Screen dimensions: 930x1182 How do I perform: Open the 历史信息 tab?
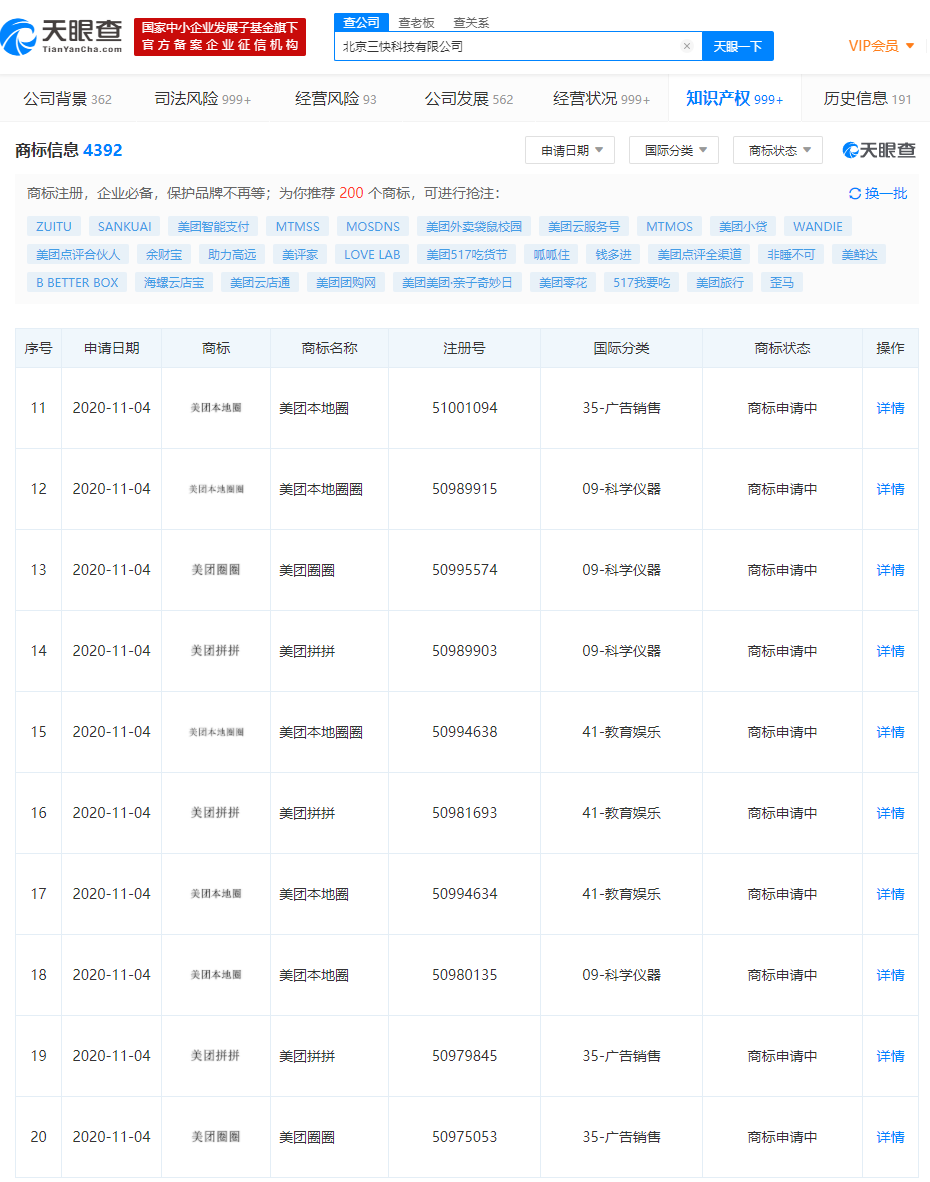tap(866, 99)
